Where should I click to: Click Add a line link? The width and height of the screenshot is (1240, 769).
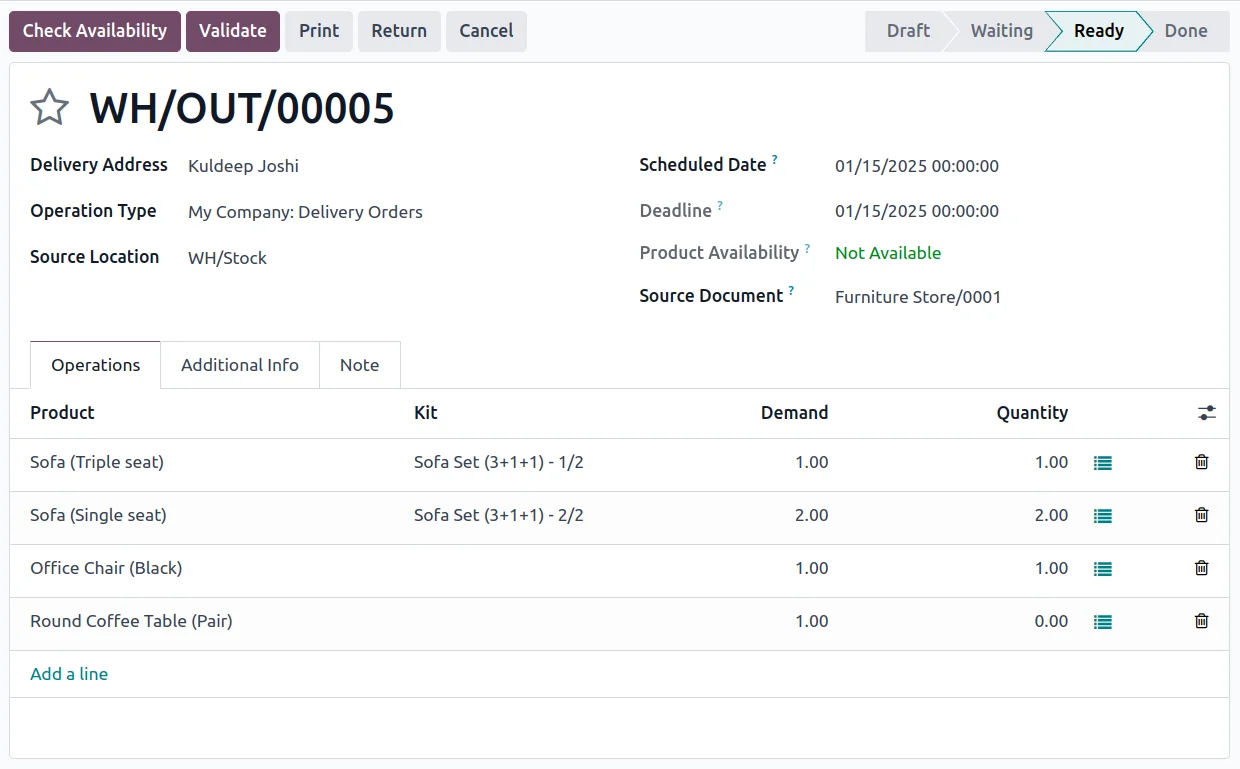coord(69,674)
